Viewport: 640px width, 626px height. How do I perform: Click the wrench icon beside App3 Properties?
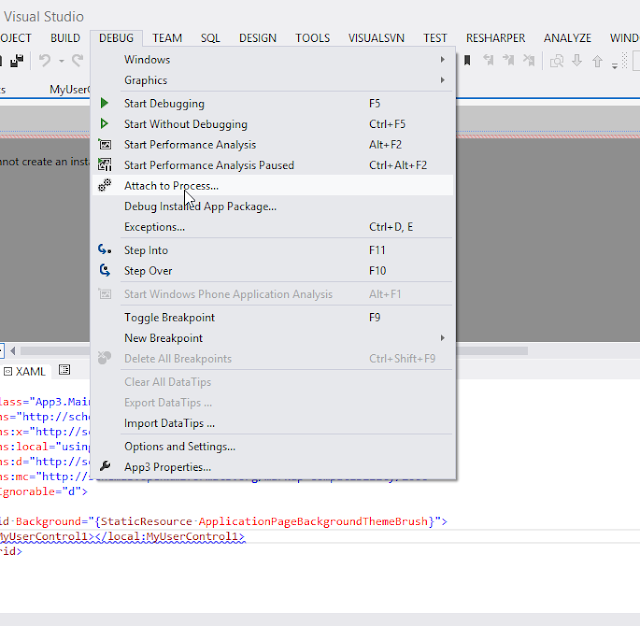tap(105, 466)
